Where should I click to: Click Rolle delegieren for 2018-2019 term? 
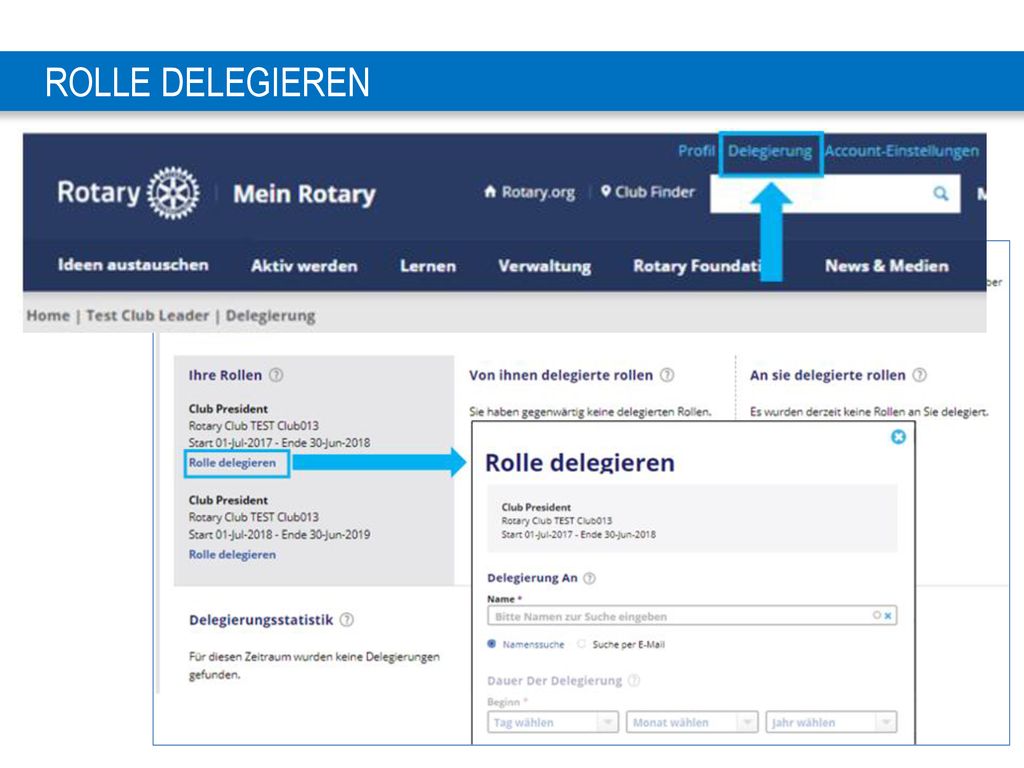click(232, 554)
